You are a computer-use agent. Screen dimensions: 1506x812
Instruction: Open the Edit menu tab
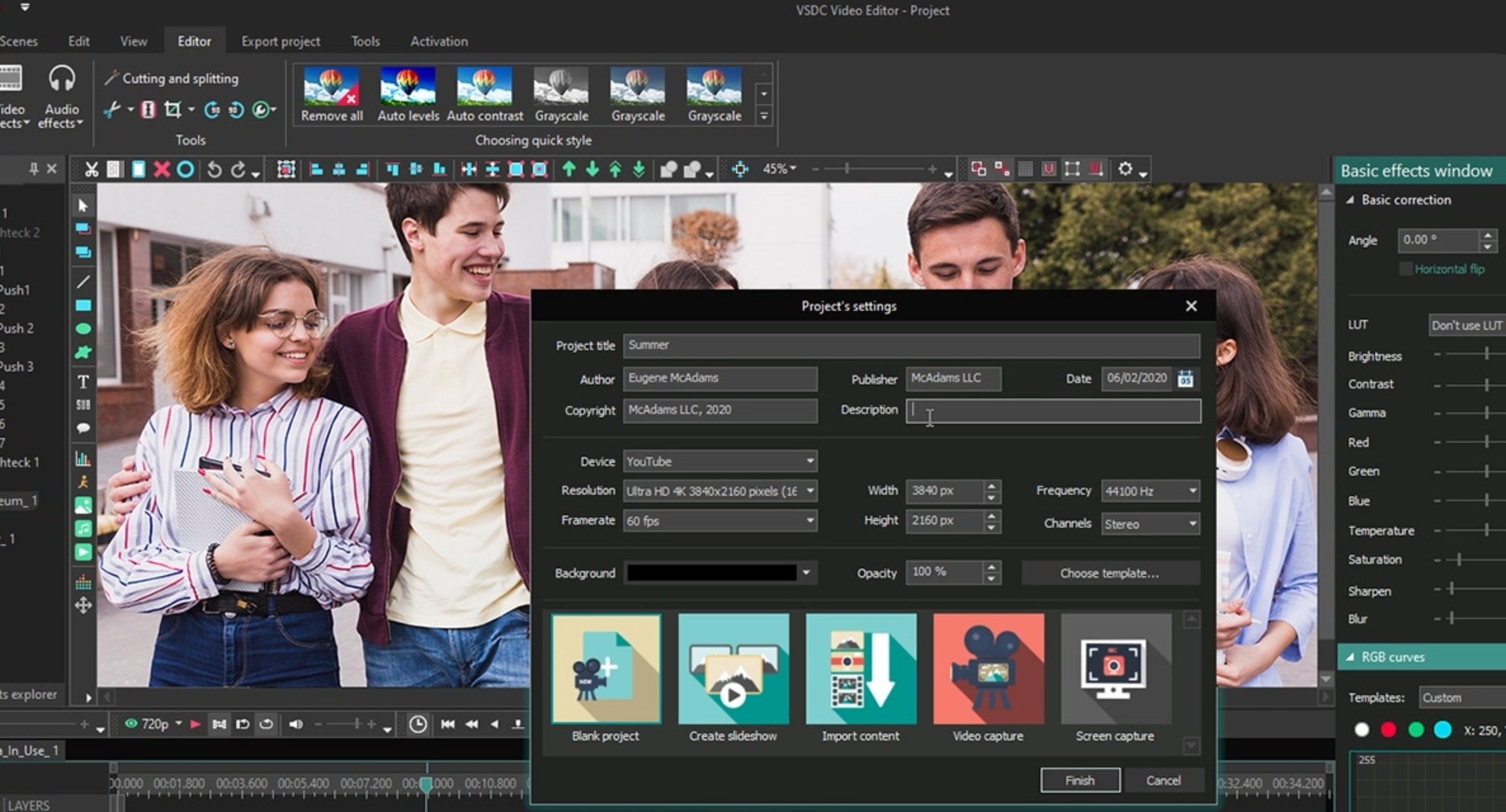[x=79, y=41]
